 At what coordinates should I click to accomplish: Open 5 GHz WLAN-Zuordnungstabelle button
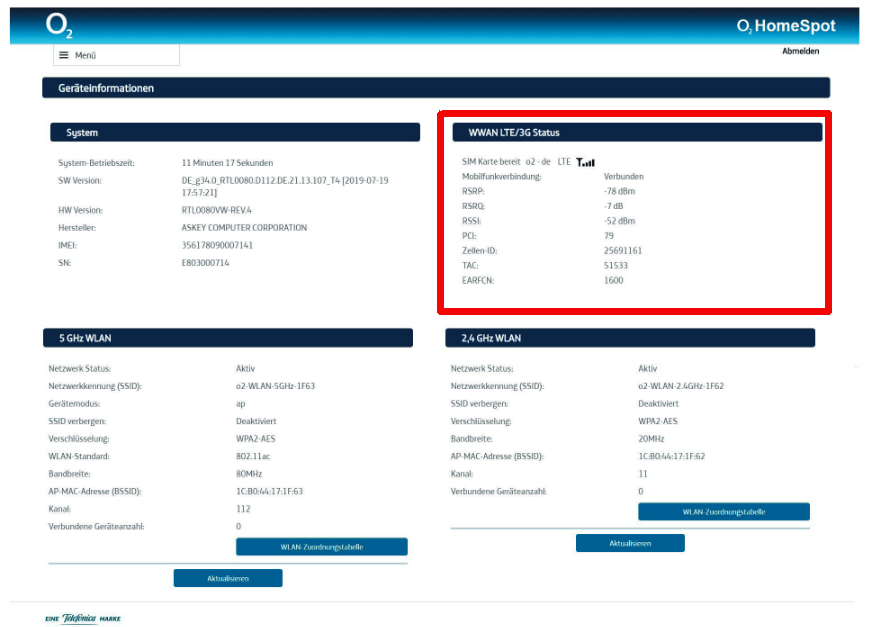pyautogui.click(x=322, y=547)
